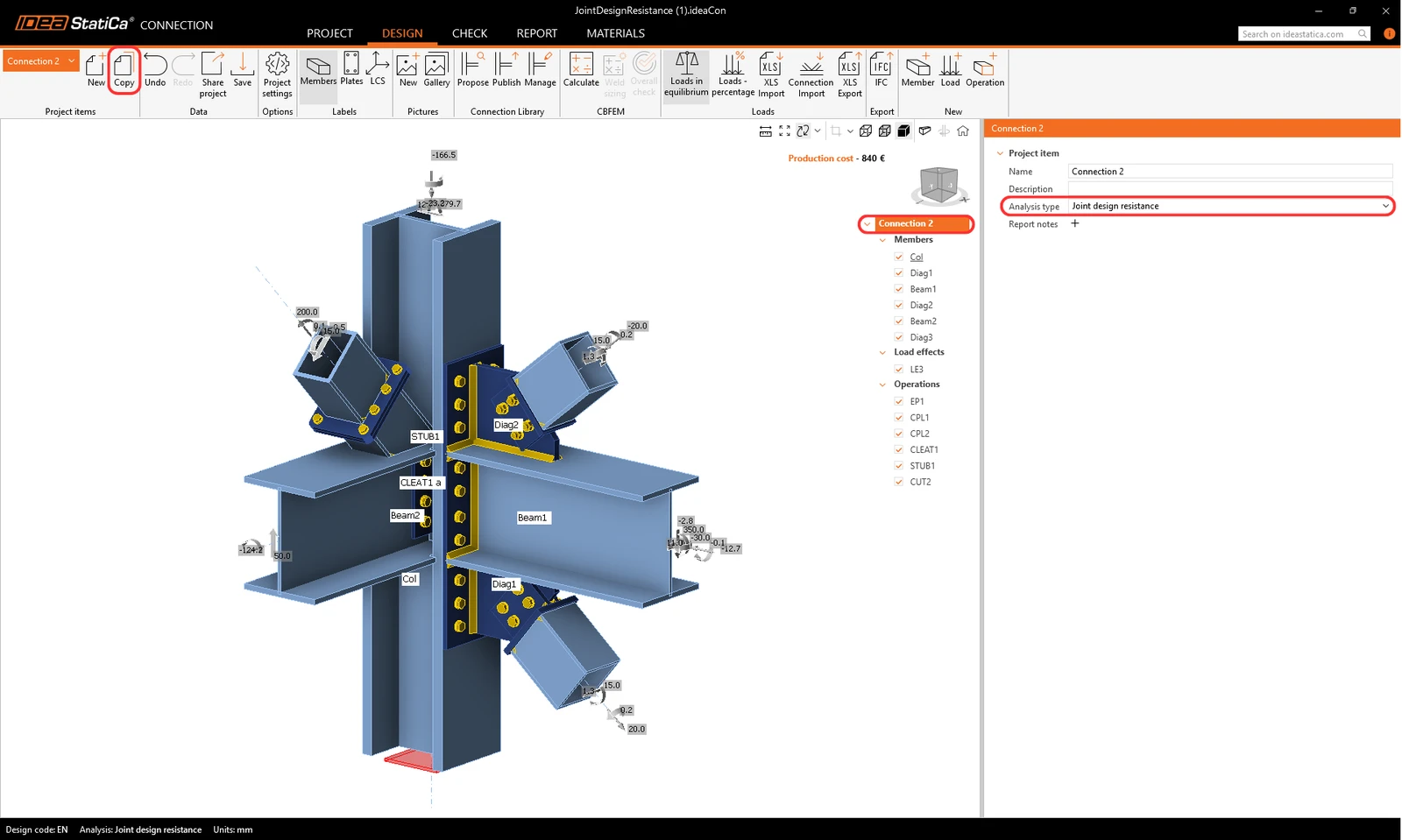
Task: Click Propose in Connection Library
Action: pos(472,70)
